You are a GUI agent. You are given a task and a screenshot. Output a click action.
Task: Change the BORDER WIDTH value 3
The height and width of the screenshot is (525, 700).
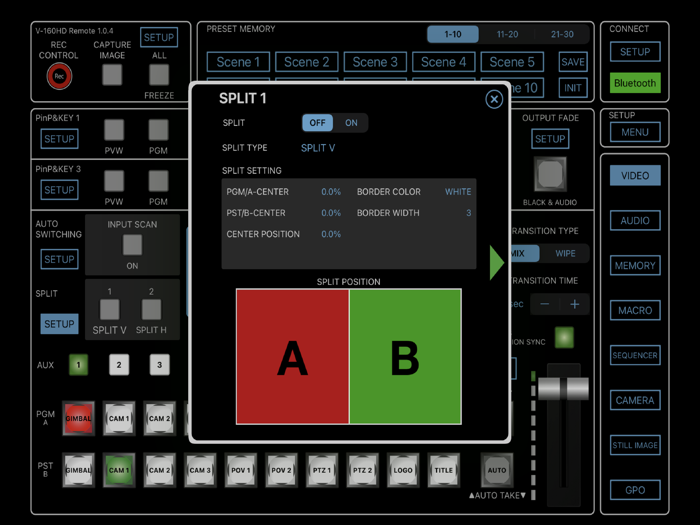coord(468,213)
